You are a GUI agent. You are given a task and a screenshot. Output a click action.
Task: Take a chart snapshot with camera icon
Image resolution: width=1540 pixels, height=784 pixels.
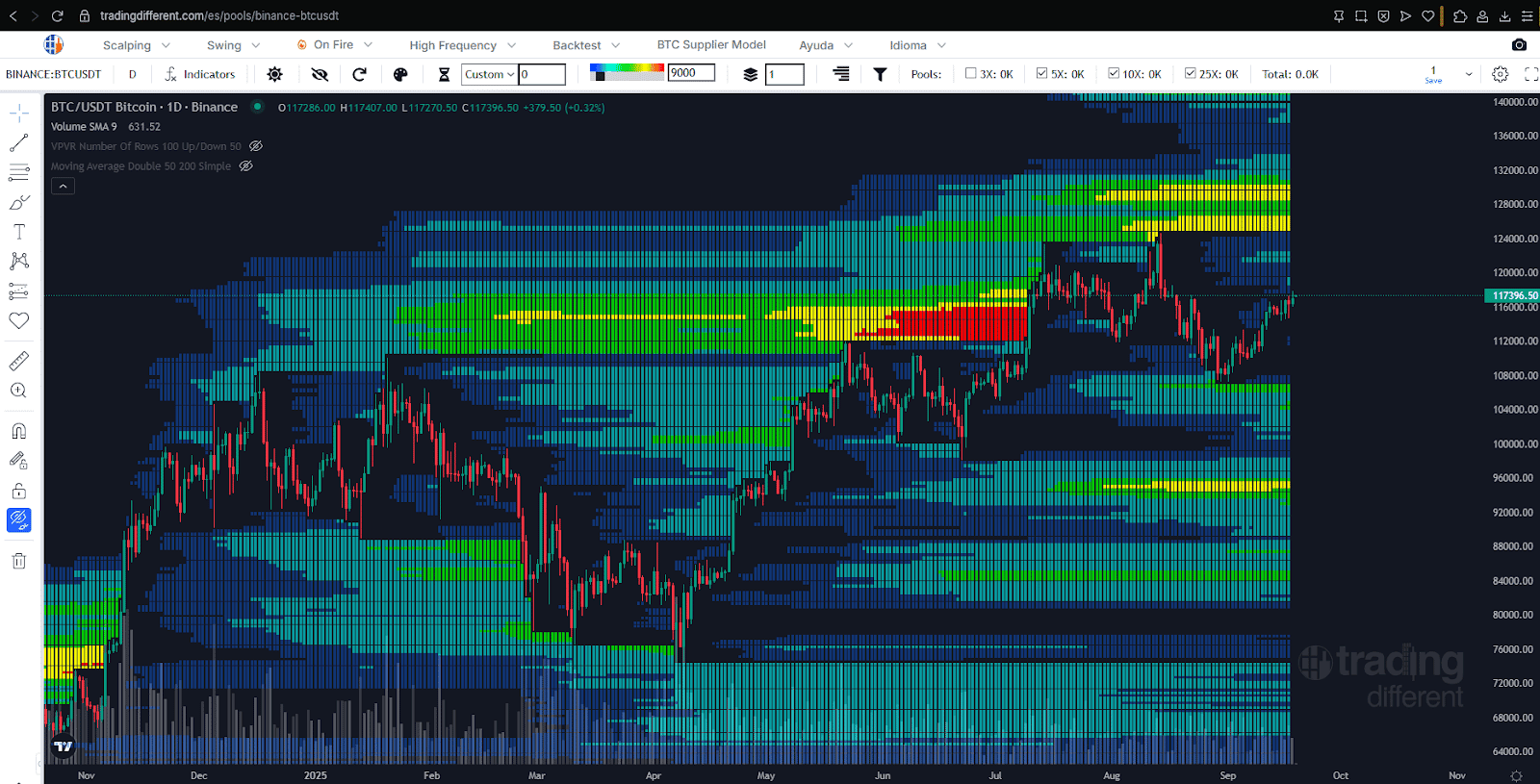click(1519, 44)
